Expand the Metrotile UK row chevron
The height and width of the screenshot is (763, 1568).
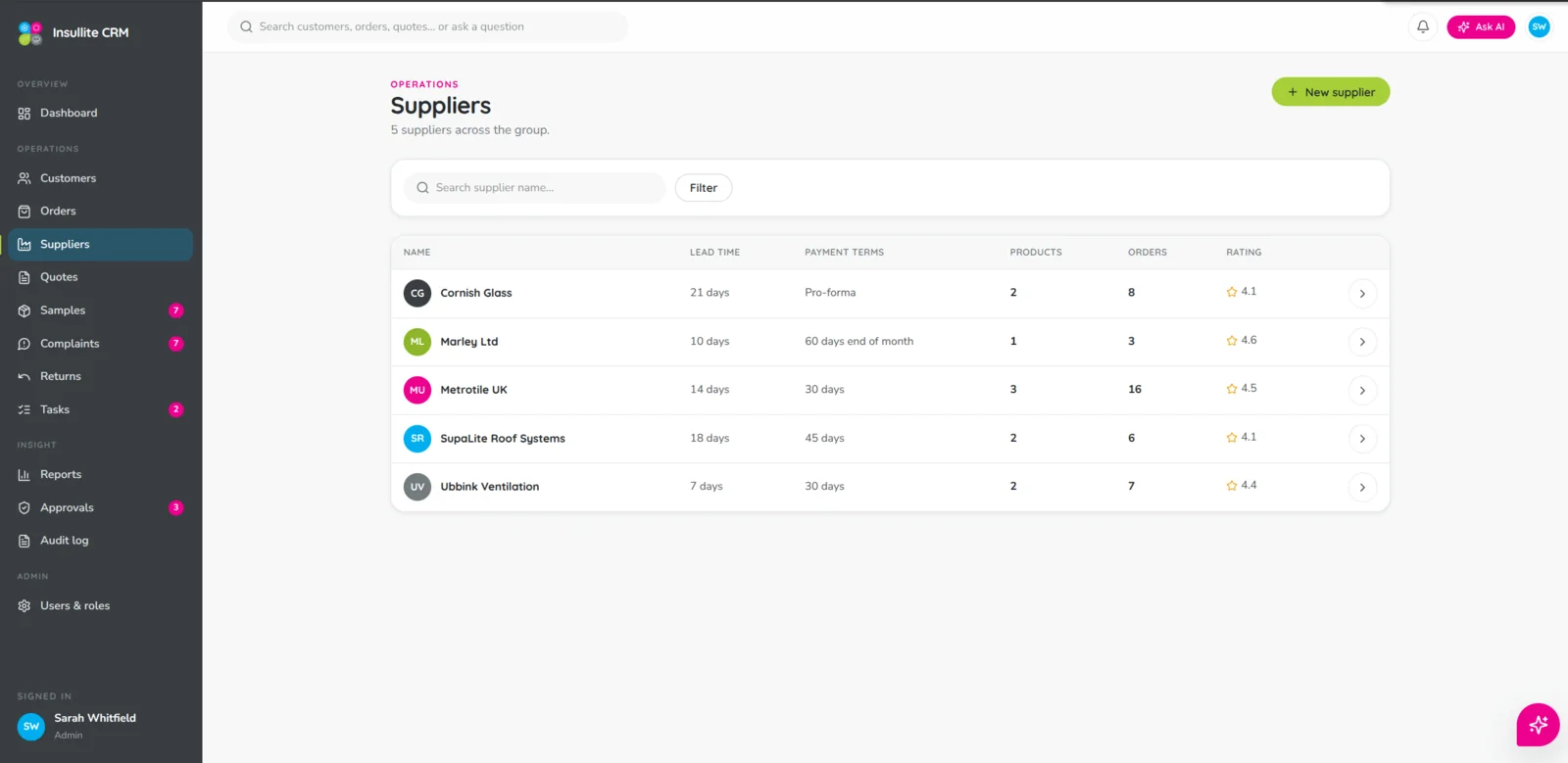tap(1362, 391)
